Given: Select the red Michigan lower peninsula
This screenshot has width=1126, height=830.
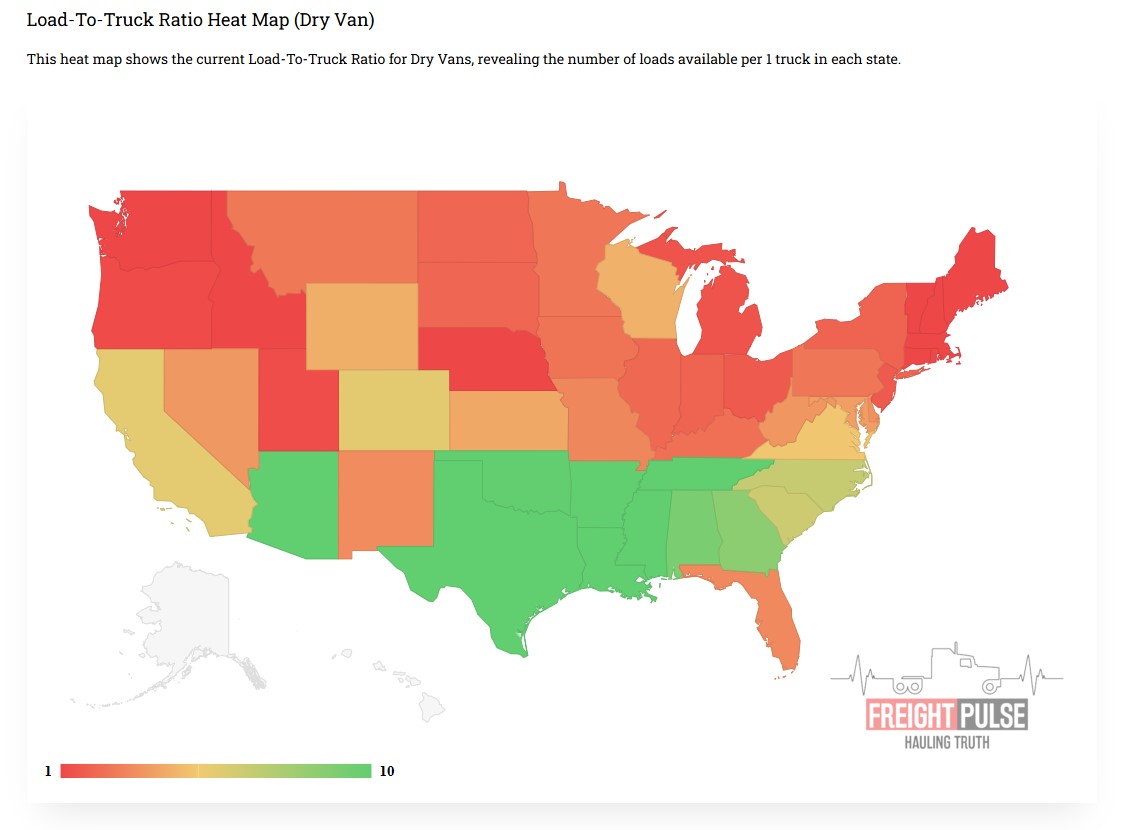Looking at the screenshot, I should [730, 322].
